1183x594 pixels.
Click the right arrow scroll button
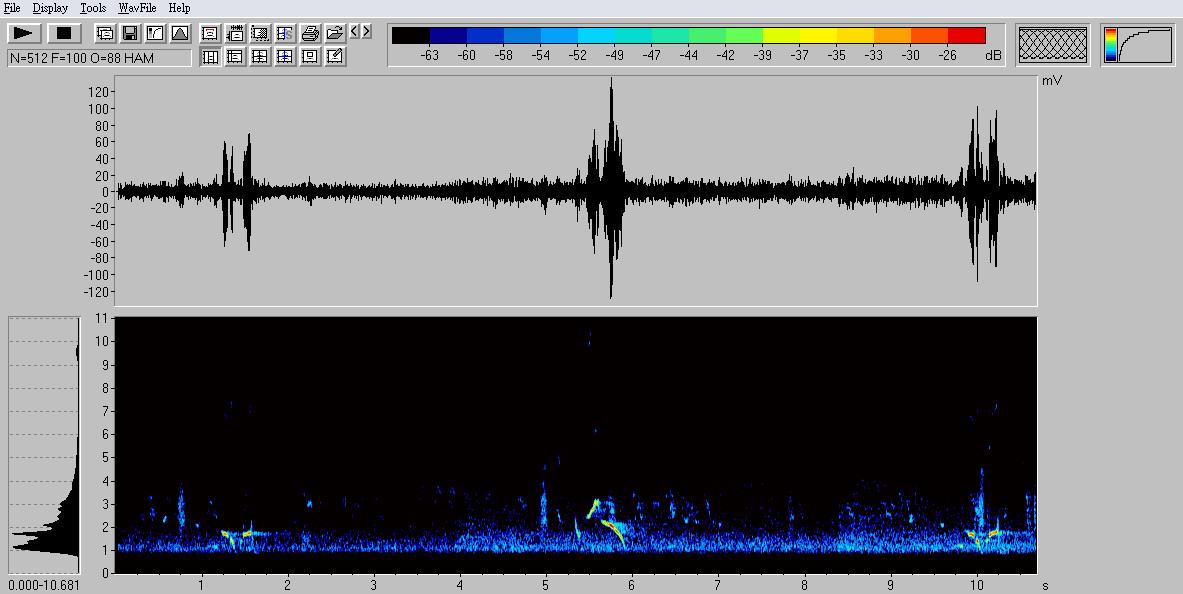(367, 32)
